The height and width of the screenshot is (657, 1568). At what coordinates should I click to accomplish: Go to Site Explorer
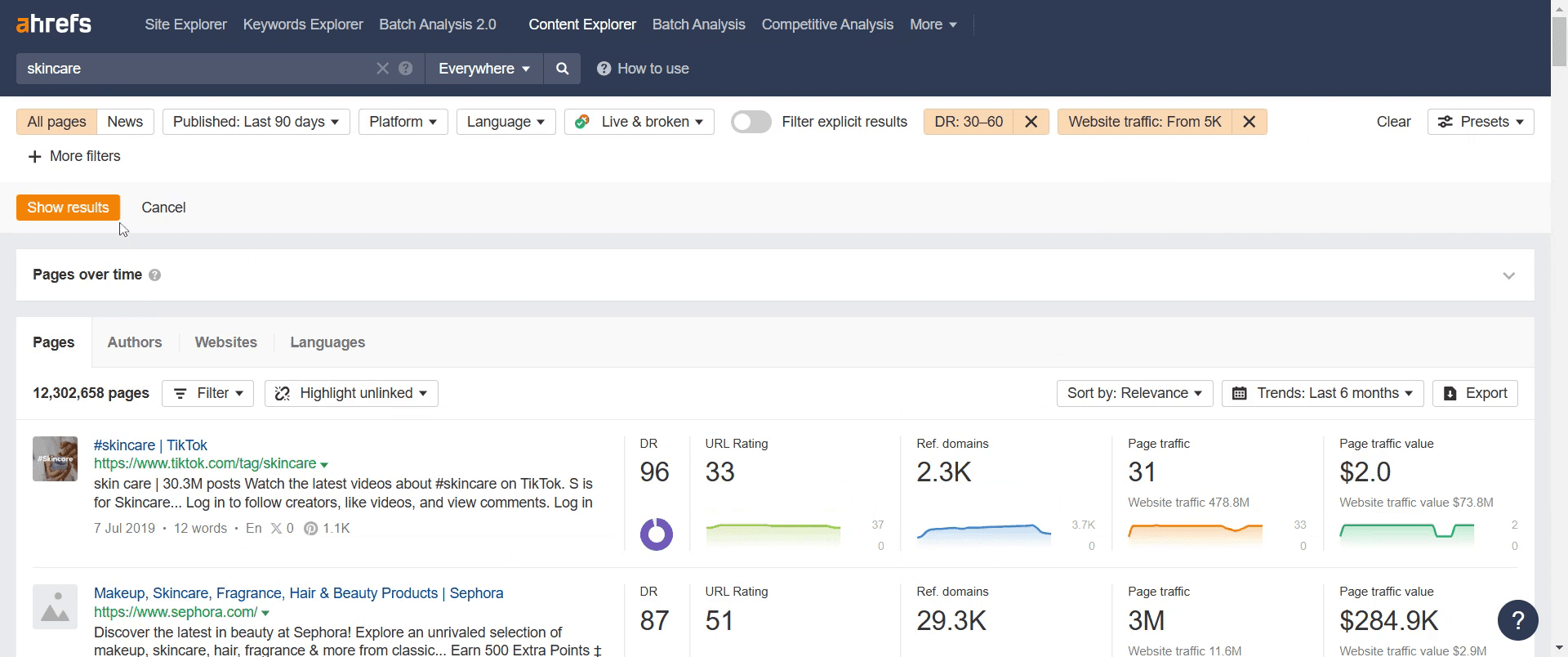185,25
